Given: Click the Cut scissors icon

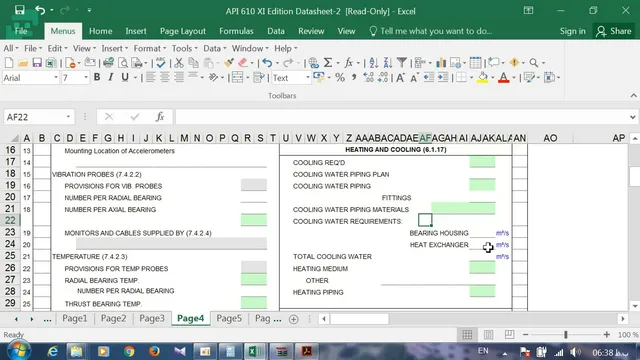Looking at the screenshot, I should pyautogui.click(x=179, y=62).
